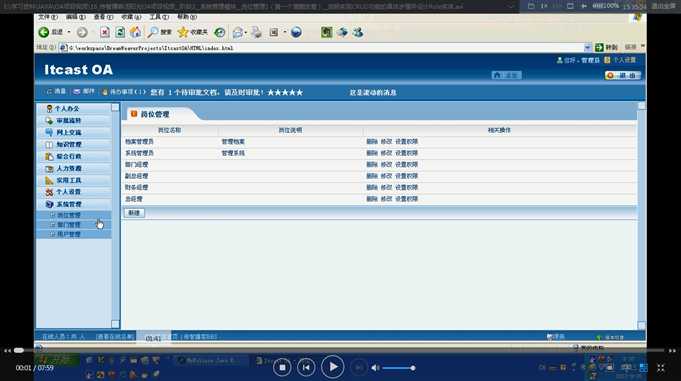Click the 转到 Go button
This screenshot has width=681, height=381.
pos(607,47)
